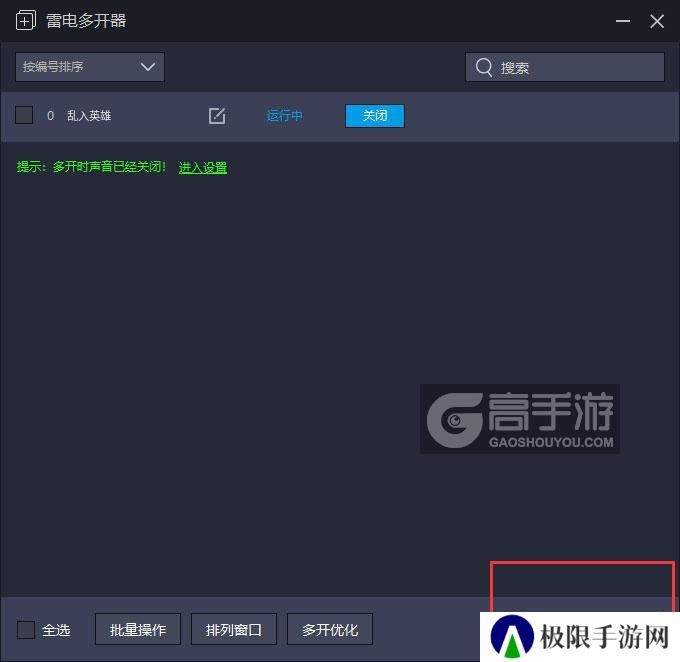680x662 pixels.
Task: Edit the 乱入英雄 instance name icon
Action: pyautogui.click(x=217, y=116)
